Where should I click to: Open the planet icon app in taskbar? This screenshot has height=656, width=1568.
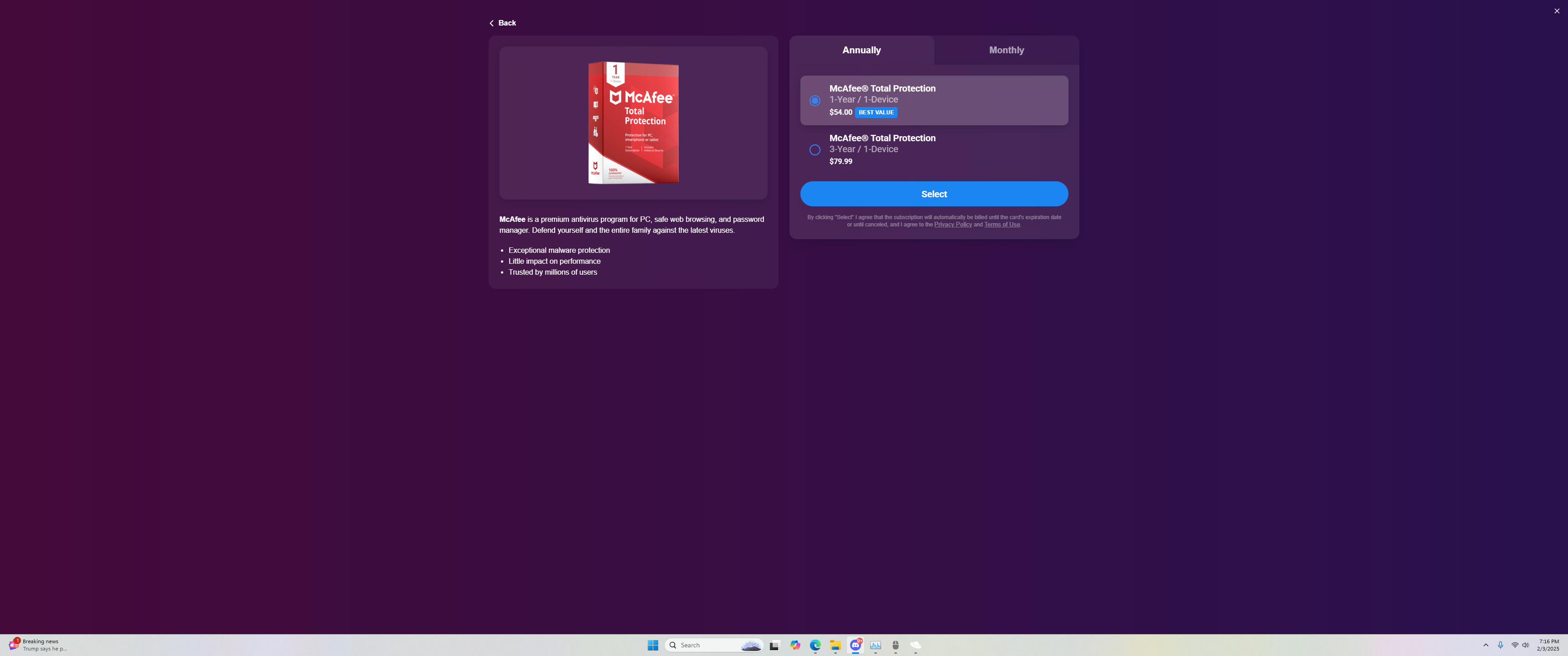click(x=915, y=645)
